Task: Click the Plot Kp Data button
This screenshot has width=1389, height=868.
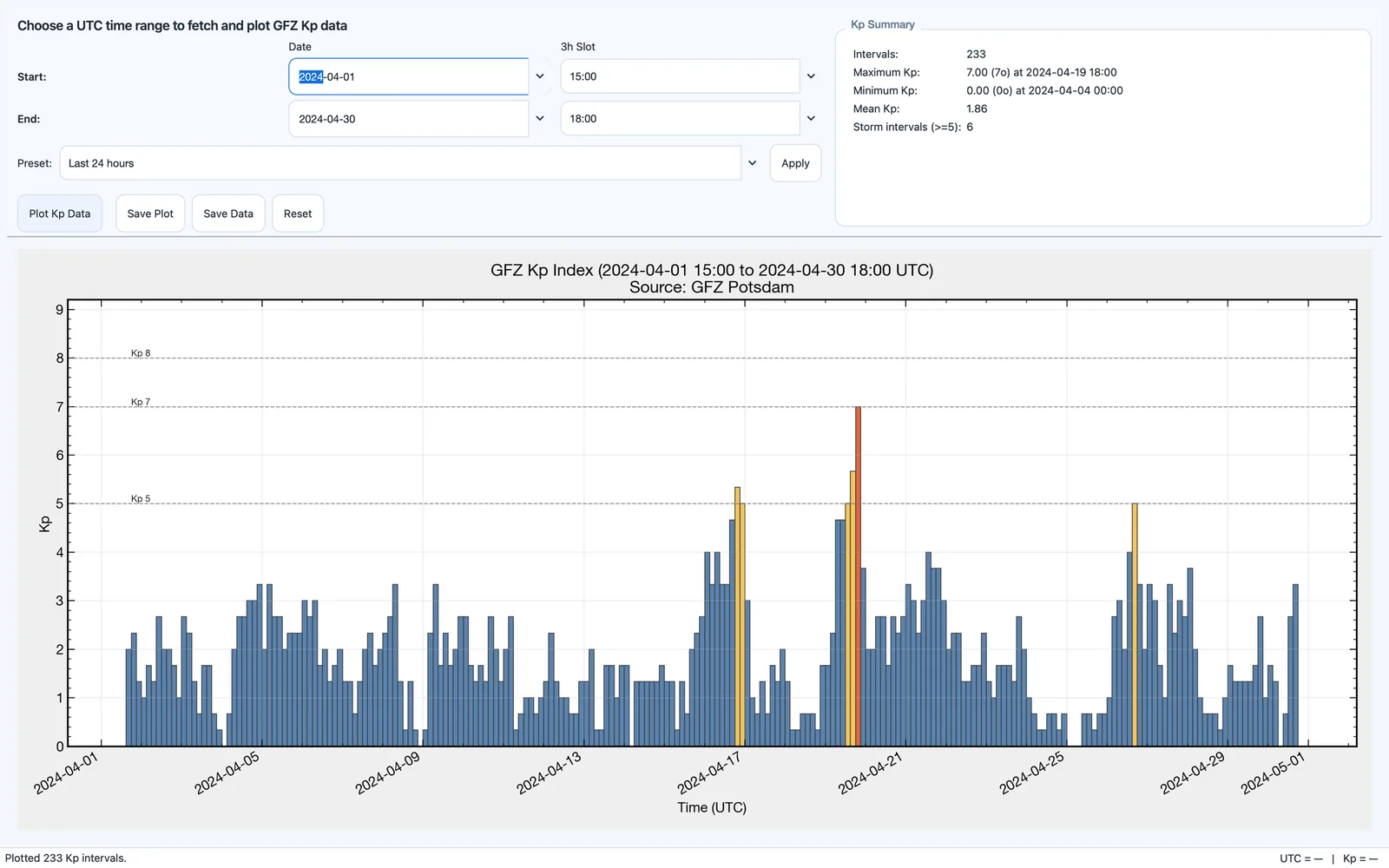Action: 60,214
